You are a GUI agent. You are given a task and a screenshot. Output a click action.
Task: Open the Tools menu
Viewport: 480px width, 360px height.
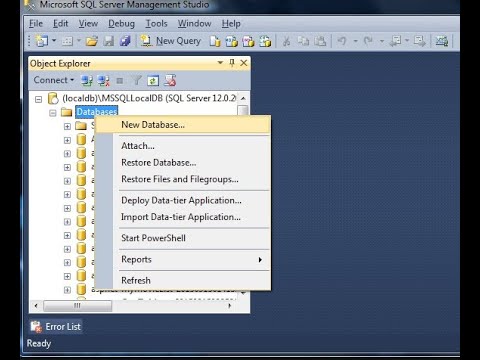coord(156,24)
